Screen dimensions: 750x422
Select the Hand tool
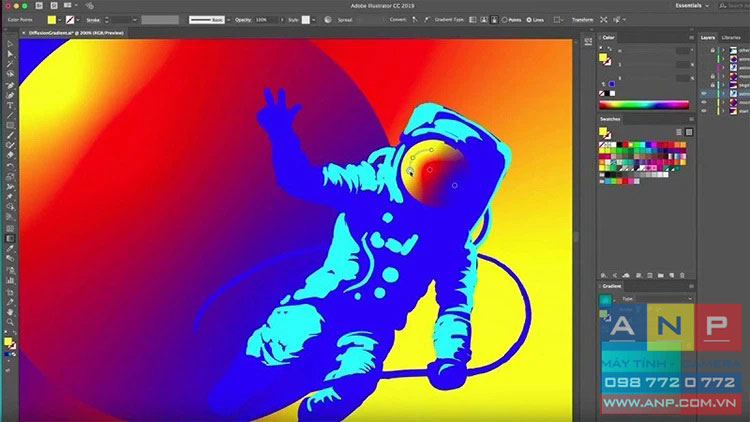click(x=10, y=312)
